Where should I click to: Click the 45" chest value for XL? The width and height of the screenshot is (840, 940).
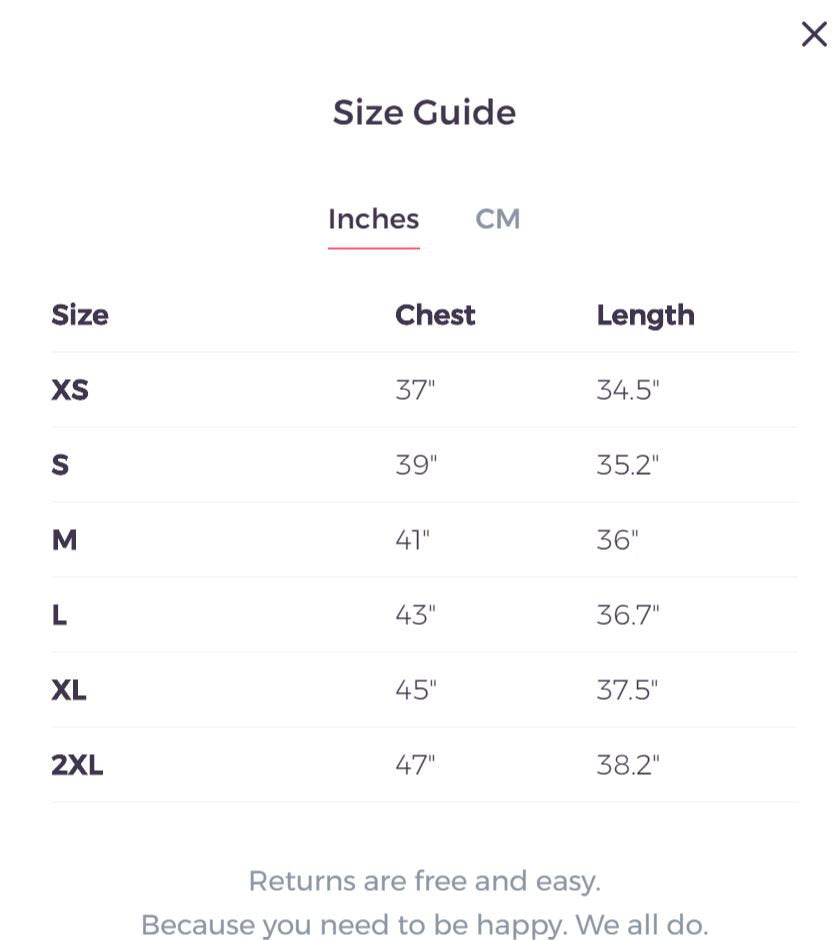pyautogui.click(x=416, y=690)
